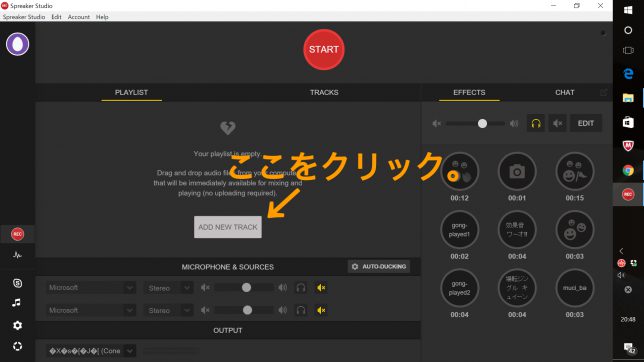Image resolution: width=644 pixels, height=362 pixels.
Task: Toggle effects headphones monitoring
Action: 536,123
